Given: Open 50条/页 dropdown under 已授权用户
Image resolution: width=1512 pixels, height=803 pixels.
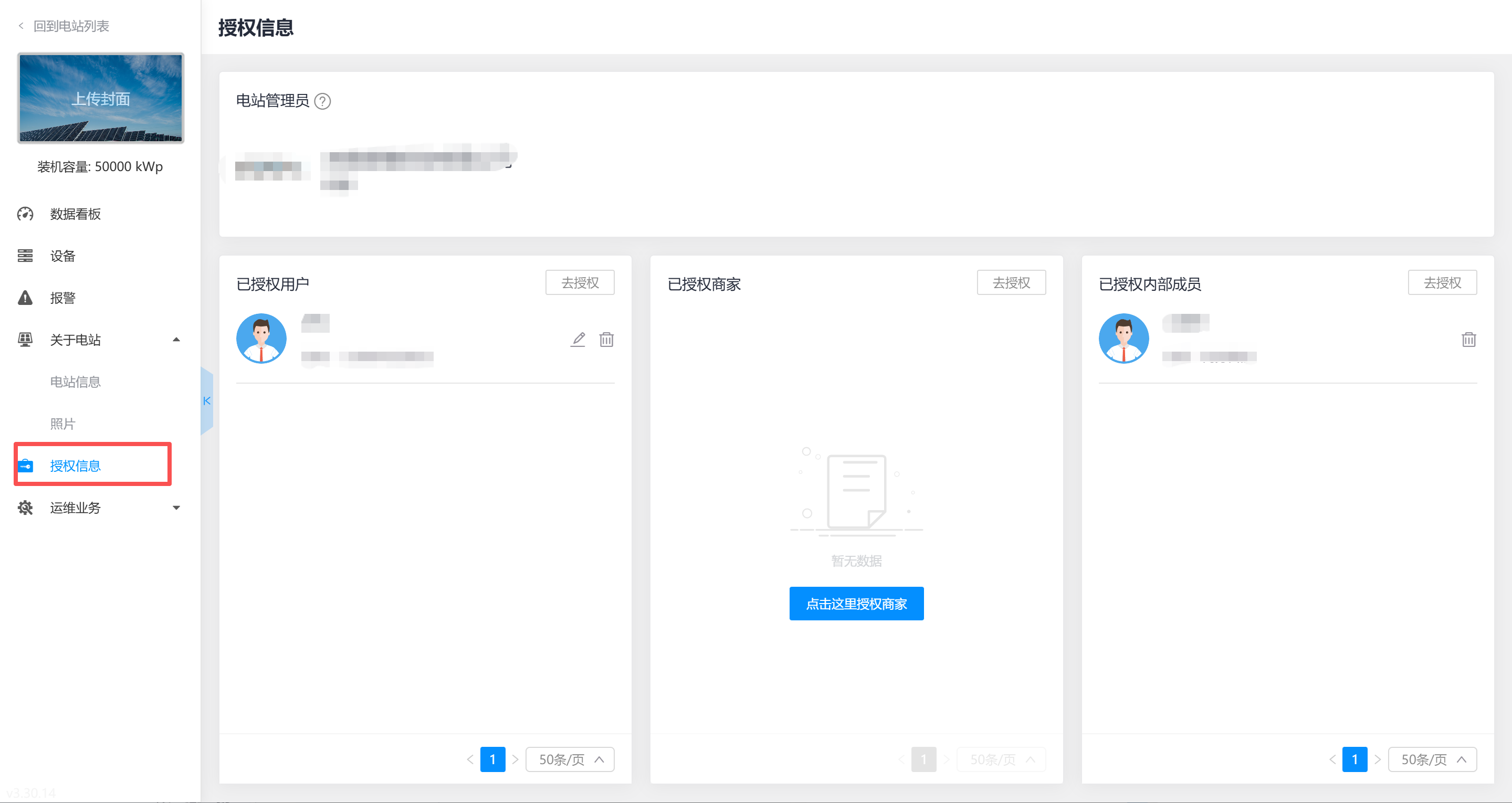Looking at the screenshot, I should [570, 759].
